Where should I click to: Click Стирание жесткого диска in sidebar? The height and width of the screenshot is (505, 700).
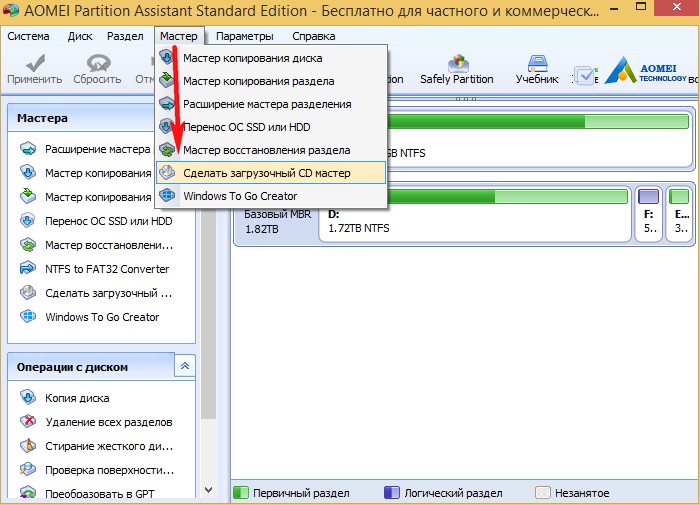[108, 446]
